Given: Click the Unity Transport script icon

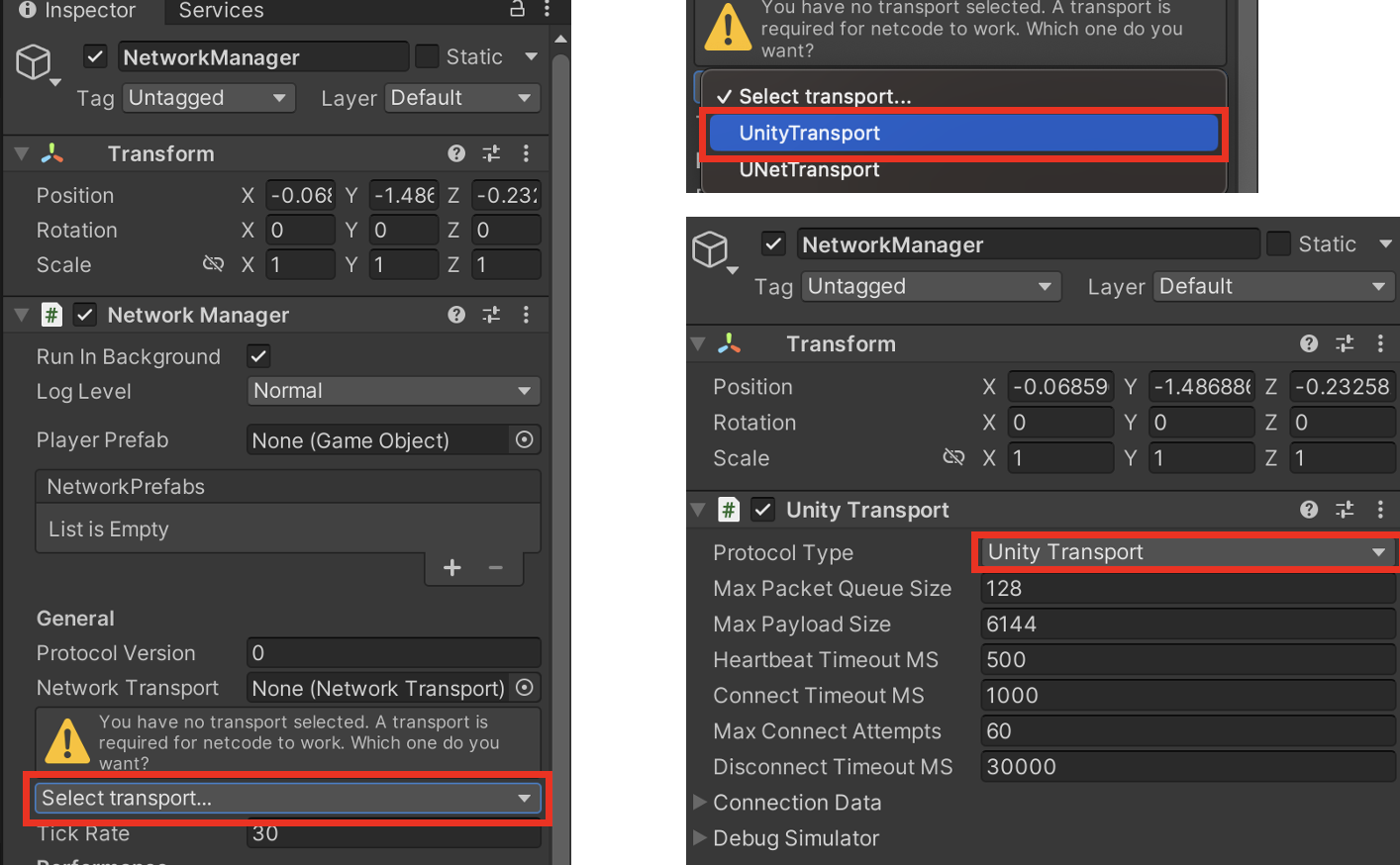Looking at the screenshot, I should [729, 510].
